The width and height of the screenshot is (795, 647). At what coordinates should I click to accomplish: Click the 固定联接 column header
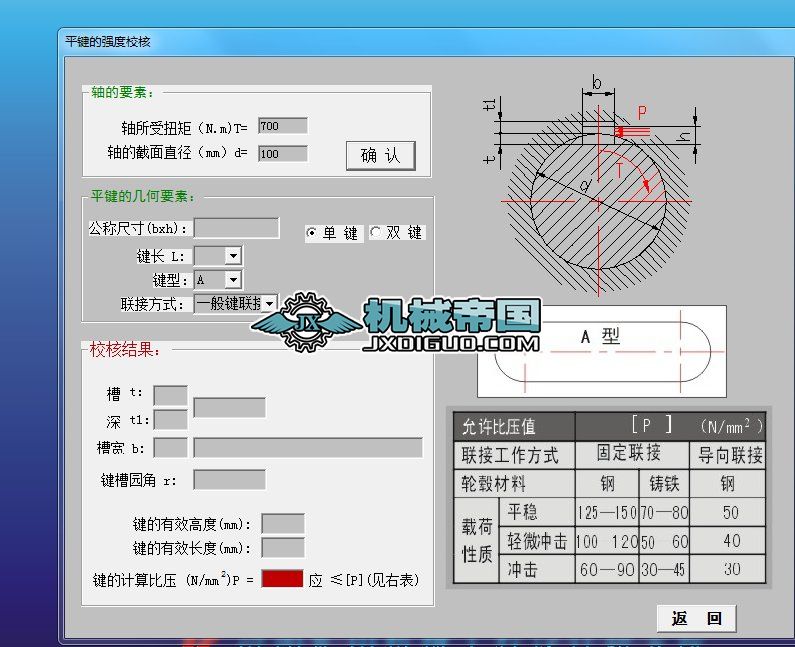[632, 454]
